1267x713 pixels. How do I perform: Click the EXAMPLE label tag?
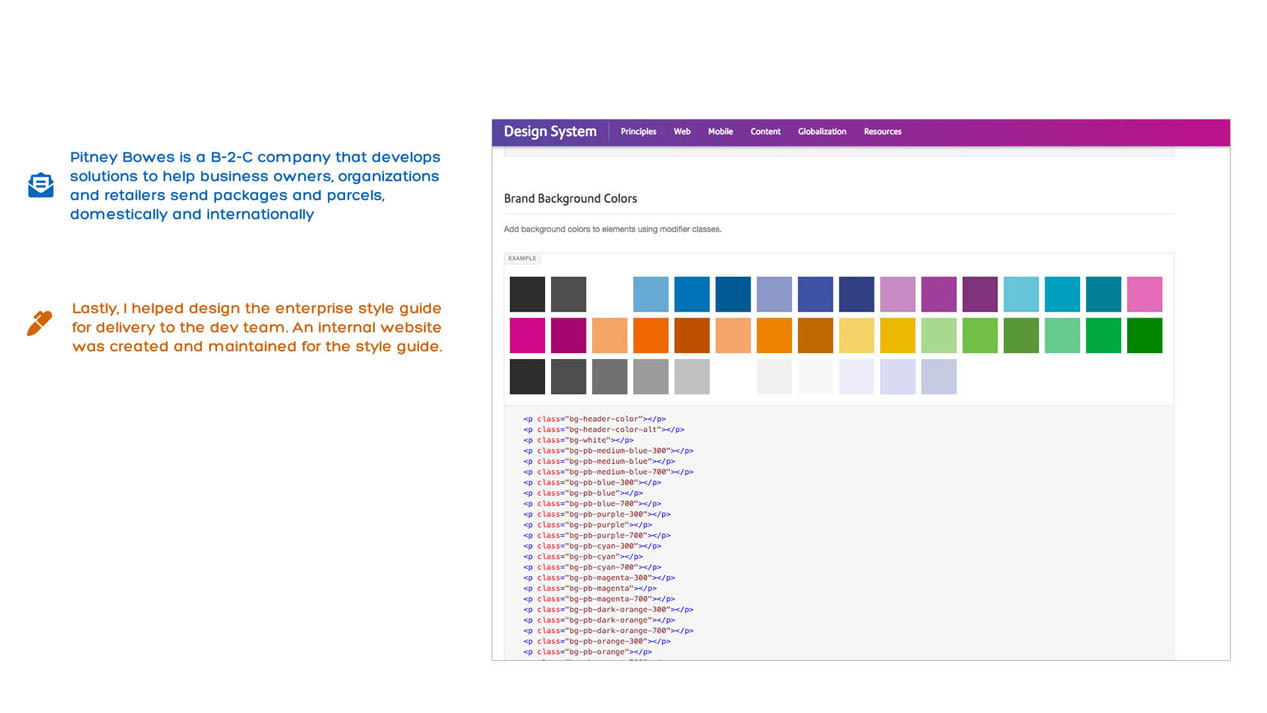click(522, 259)
